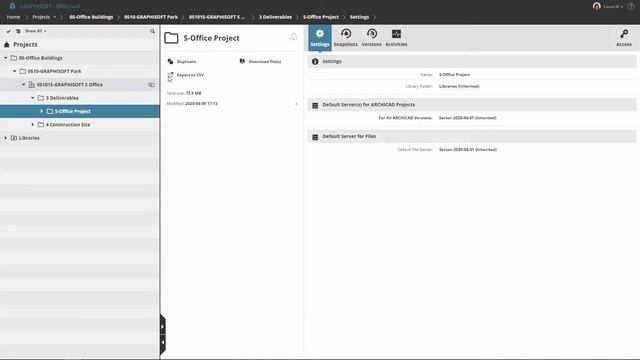Image resolution: width=640 pixels, height=360 pixels.
Task: Click the Duplicate action
Action: (x=182, y=62)
